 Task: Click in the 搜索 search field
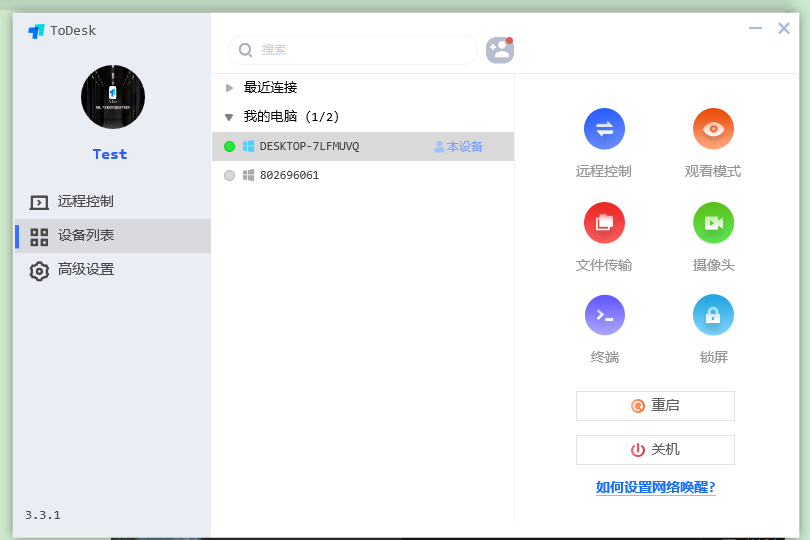[353, 50]
